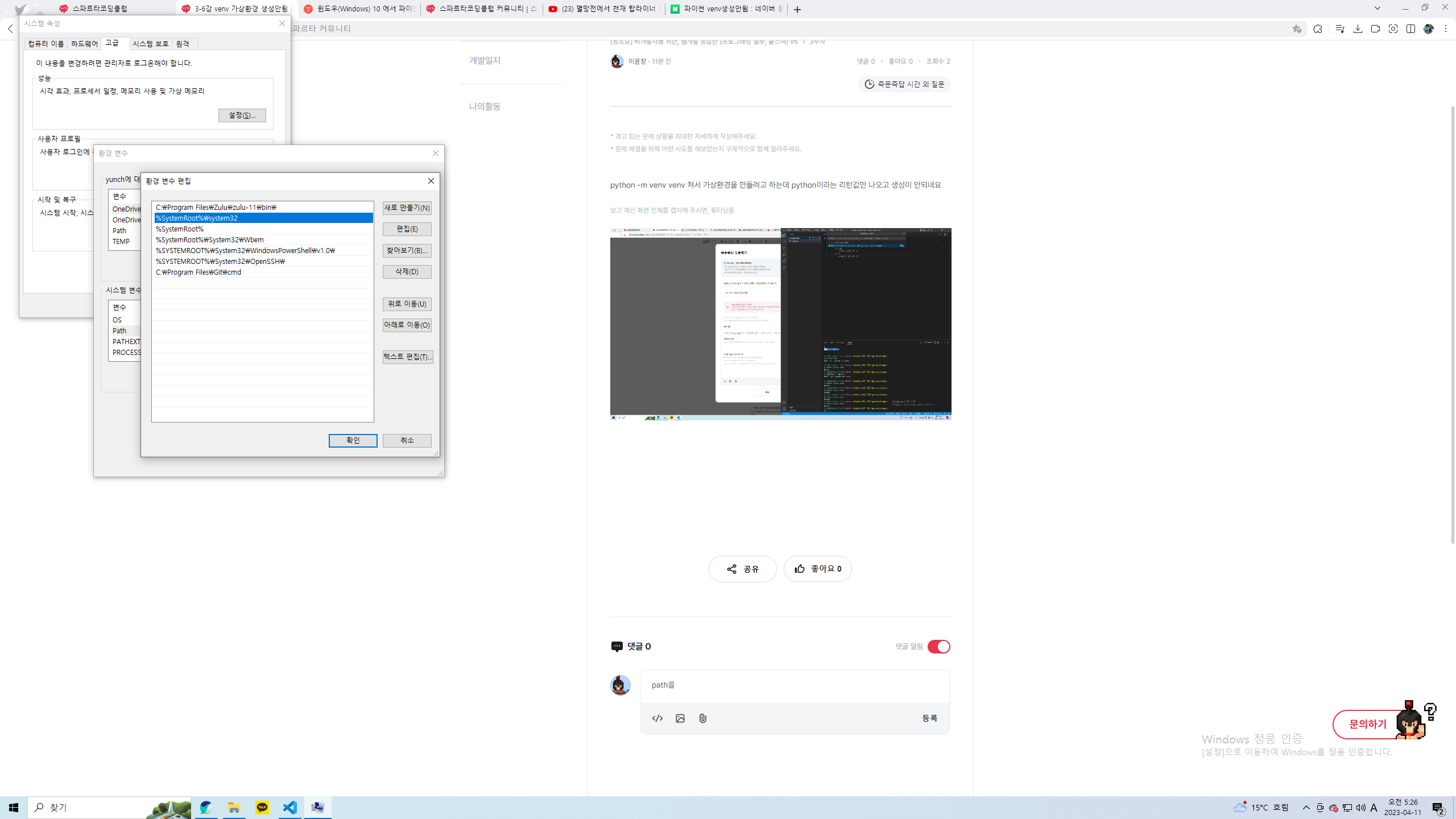Insert code block in comment editor

657,718
